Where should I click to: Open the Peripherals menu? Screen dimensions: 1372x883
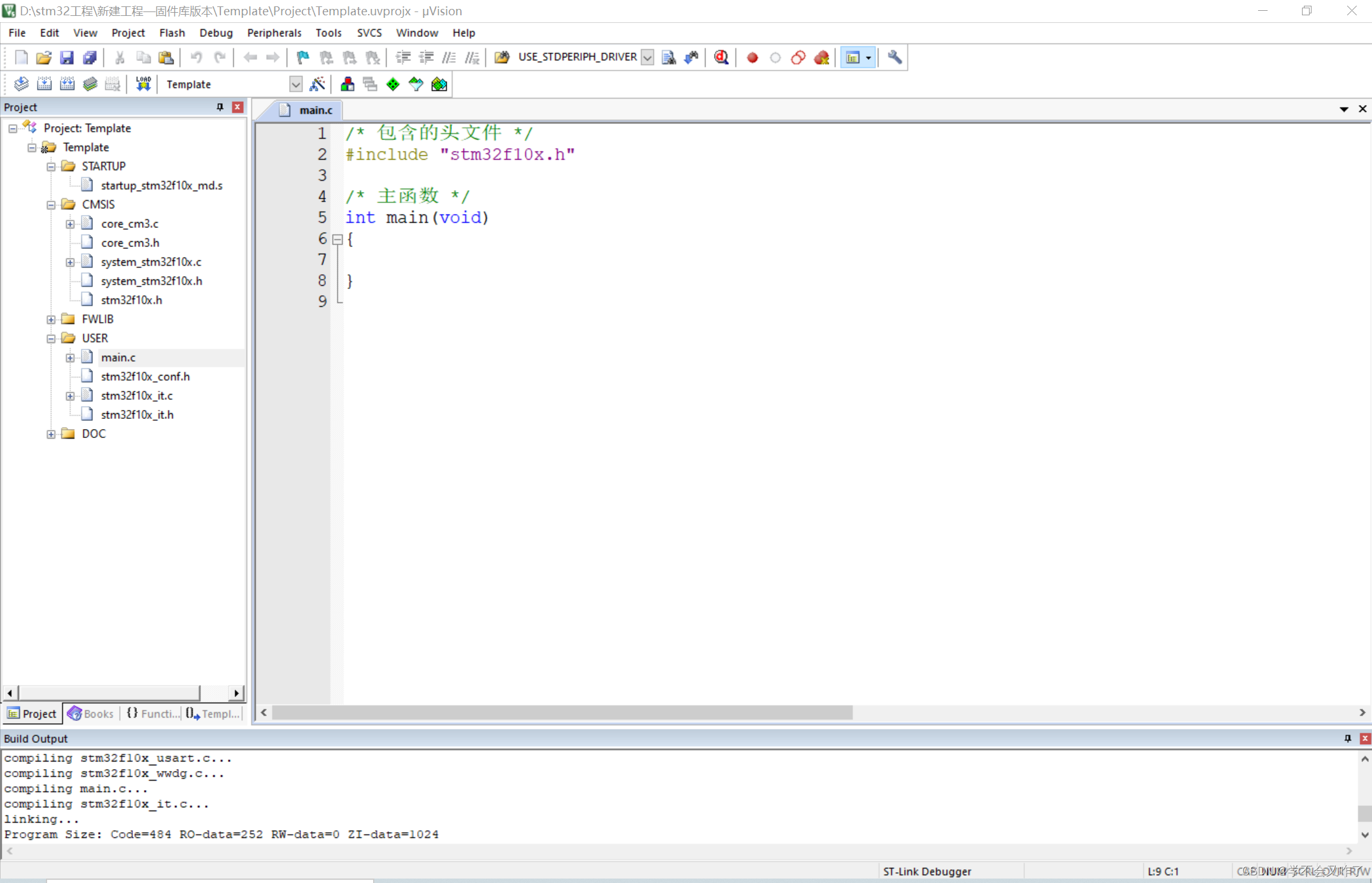(x=273, y=32)
